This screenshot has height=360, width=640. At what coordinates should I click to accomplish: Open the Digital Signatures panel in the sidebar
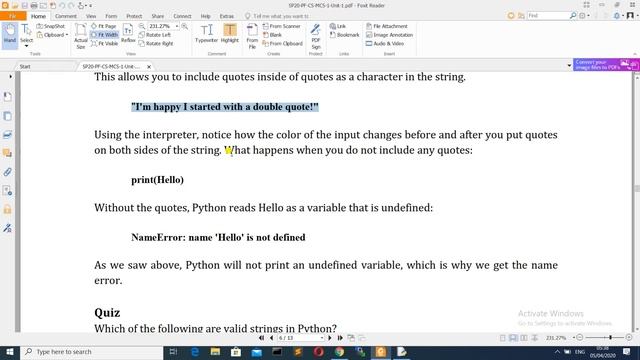click(x=7, y=228)
